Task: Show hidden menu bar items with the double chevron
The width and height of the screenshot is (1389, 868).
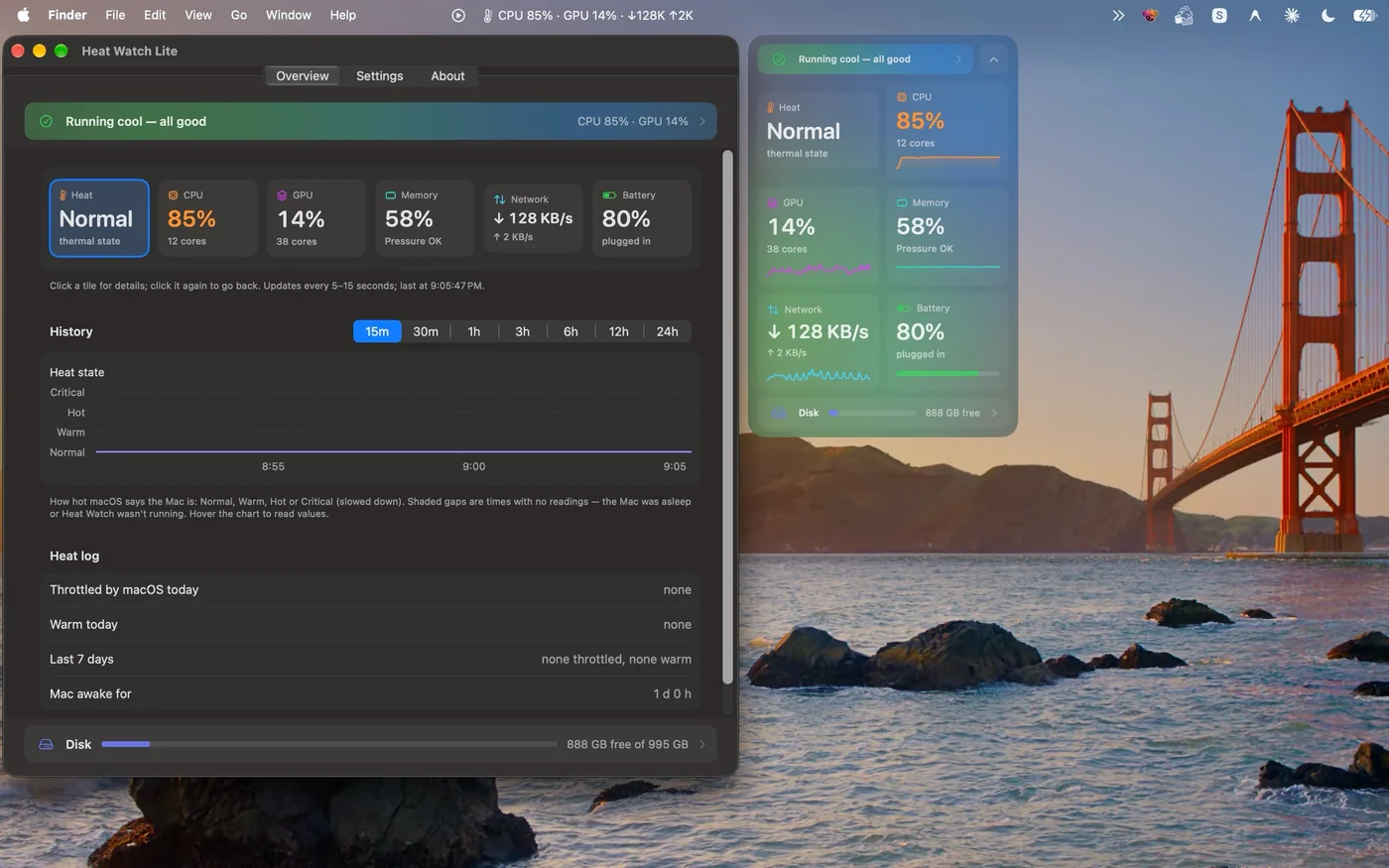Action: 1118,15
